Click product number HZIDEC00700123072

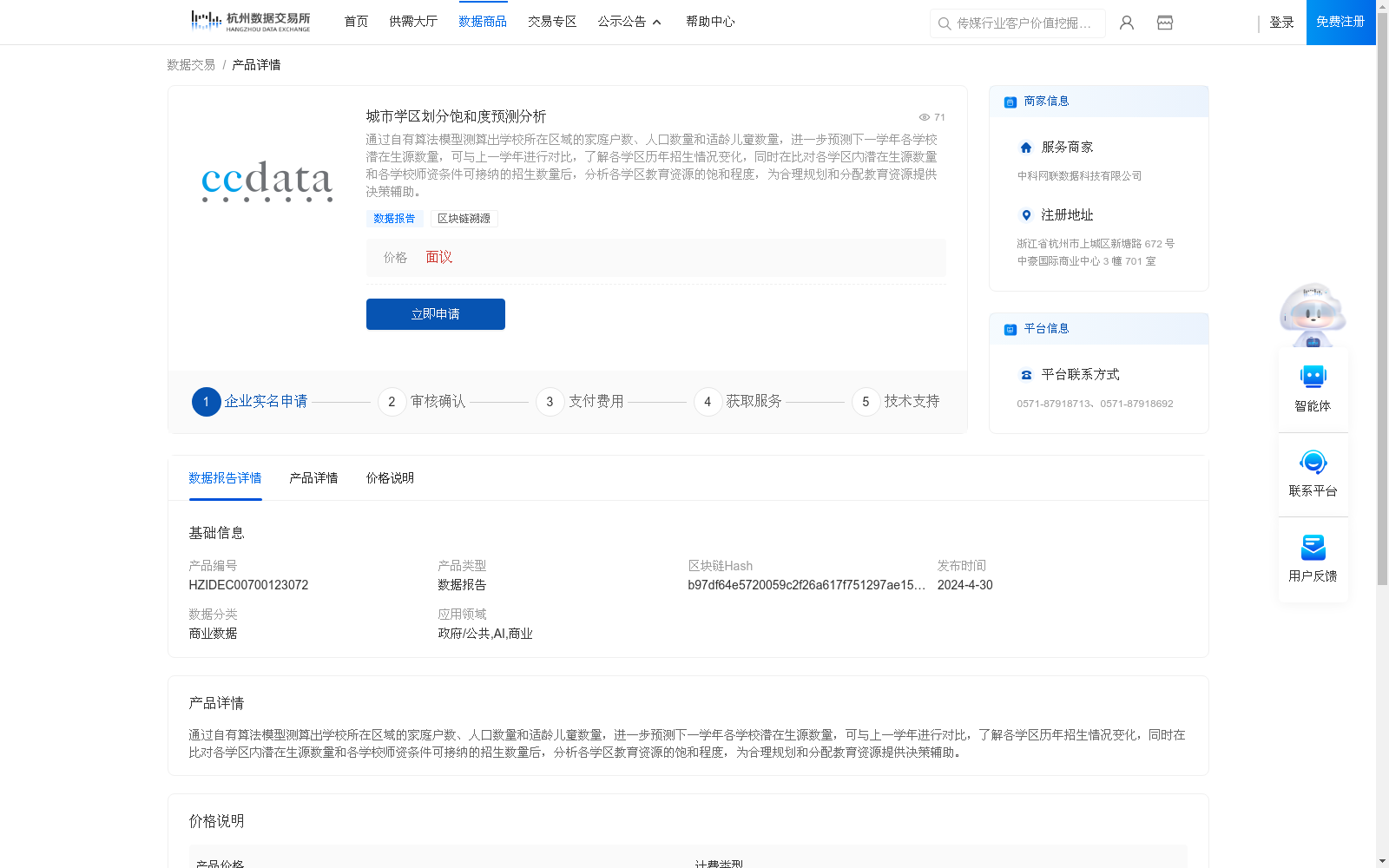248,585
